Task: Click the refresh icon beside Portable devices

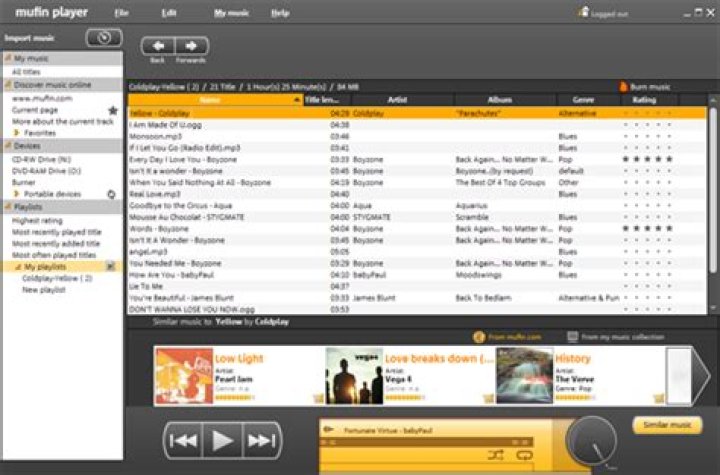Action: (111, 194)
